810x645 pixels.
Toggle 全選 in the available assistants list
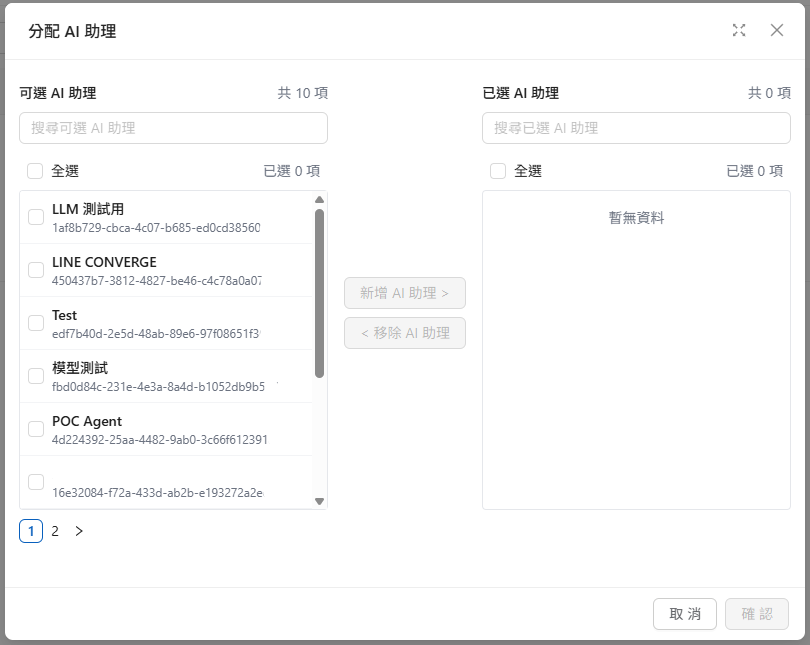(35, 171)
